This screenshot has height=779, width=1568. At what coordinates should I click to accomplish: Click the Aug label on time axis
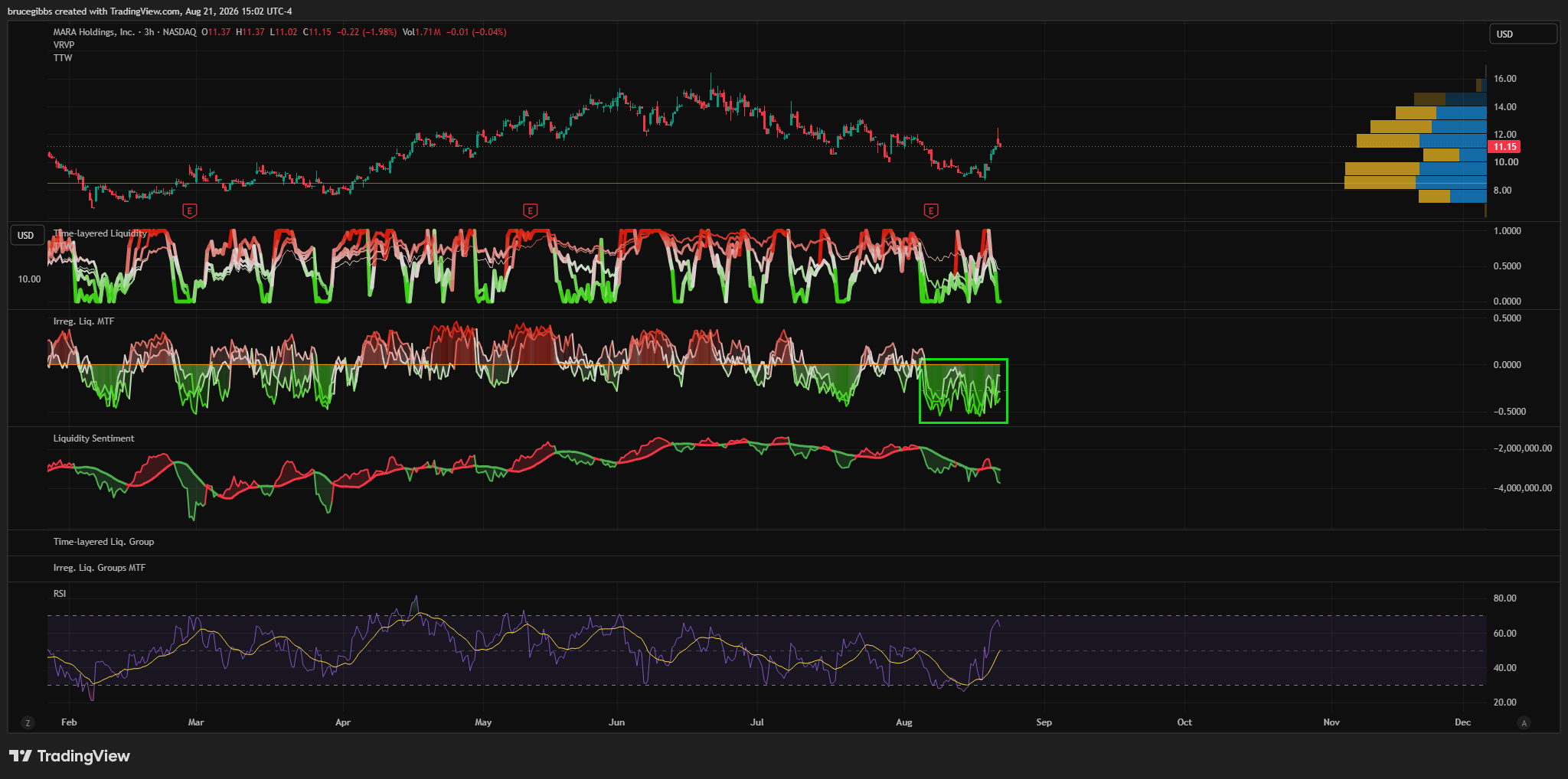click(904, 722)
